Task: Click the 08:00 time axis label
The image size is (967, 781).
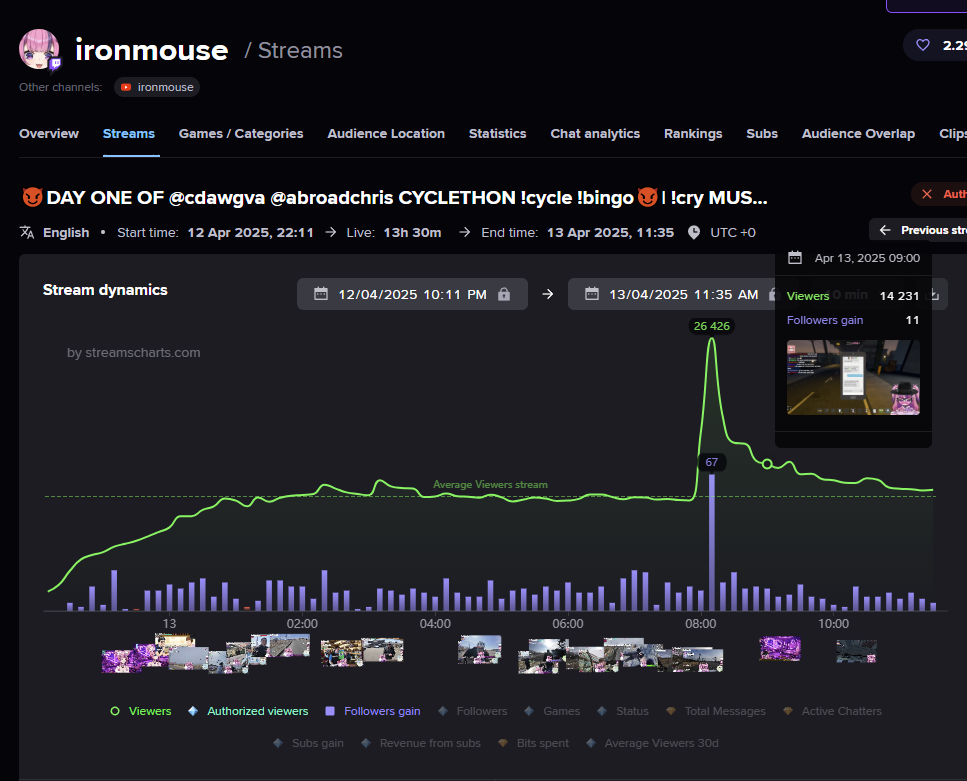Action: [x=701, y=624]
